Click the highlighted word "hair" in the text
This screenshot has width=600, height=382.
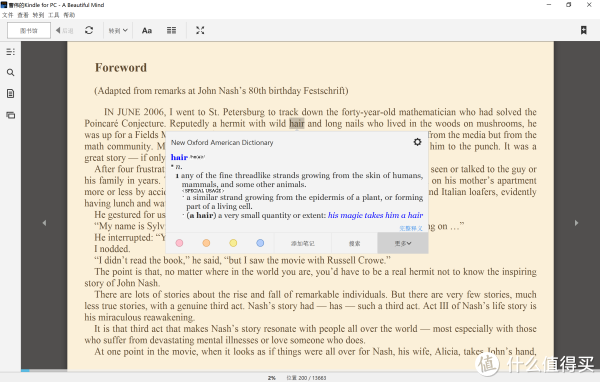coord(297,123)
